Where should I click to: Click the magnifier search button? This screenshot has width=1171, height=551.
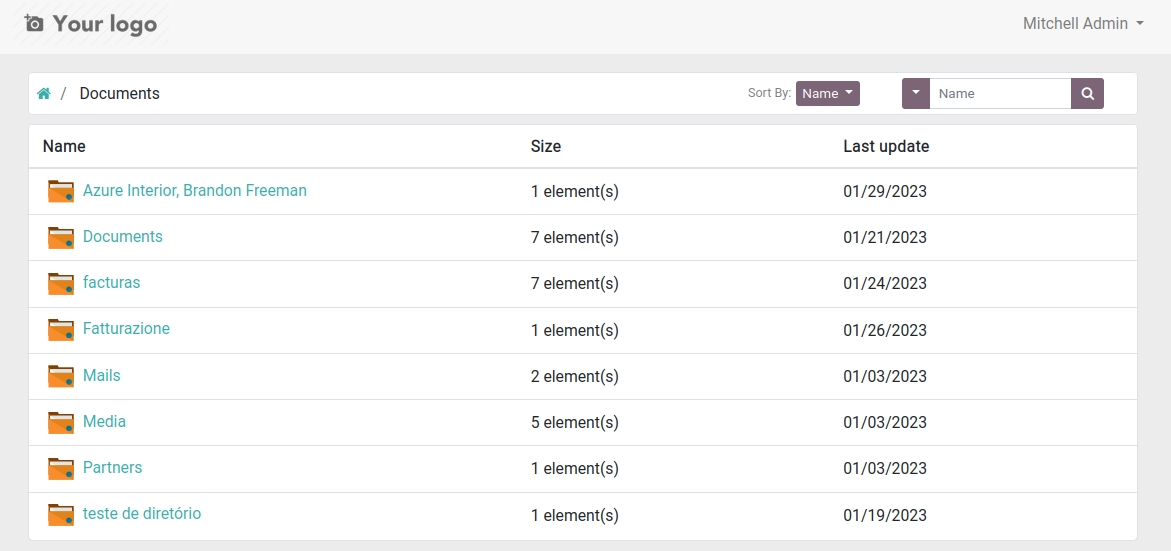click(1087, 94)
